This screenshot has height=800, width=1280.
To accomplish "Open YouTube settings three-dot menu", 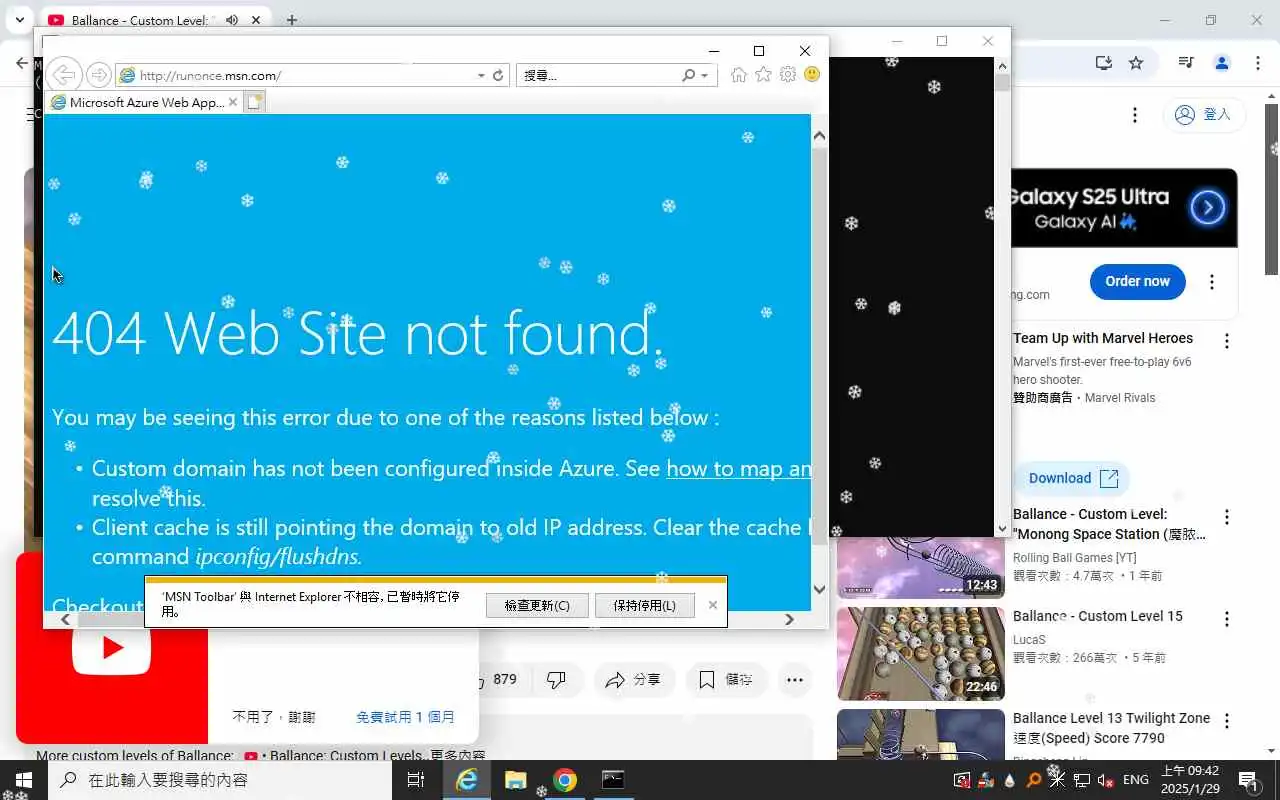I will tap(1135, 115).
